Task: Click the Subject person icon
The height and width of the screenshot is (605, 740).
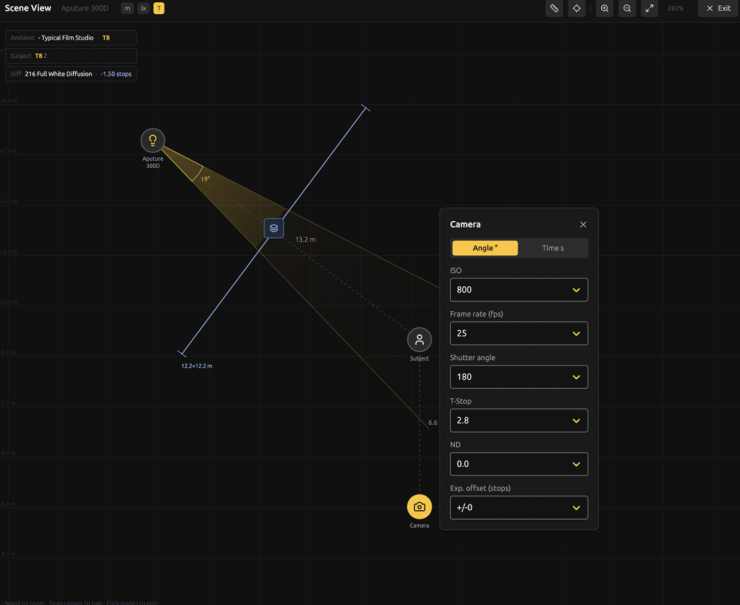Action: tap(419, 340)
